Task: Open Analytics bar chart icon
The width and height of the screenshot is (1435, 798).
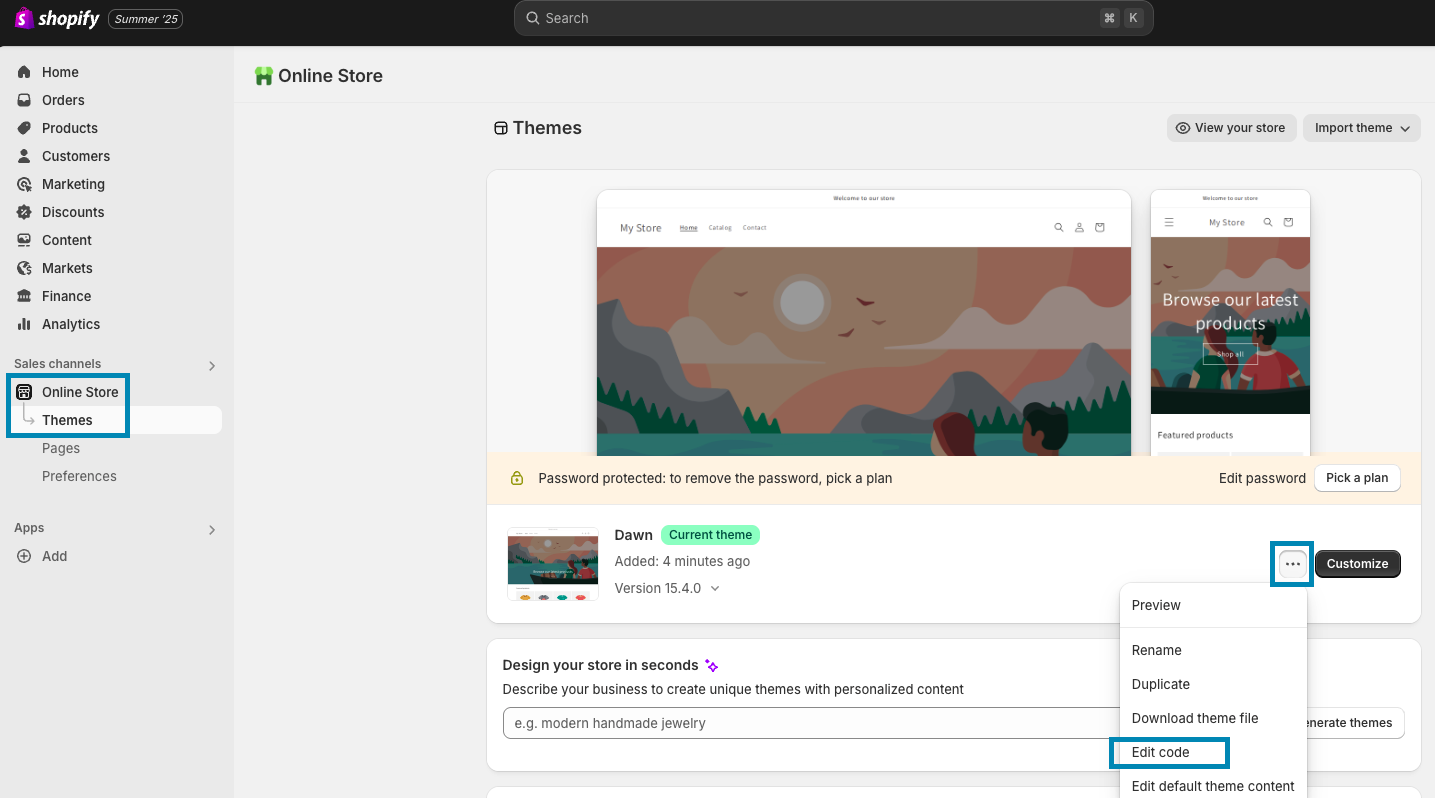Action: click(x=24, y=324)
